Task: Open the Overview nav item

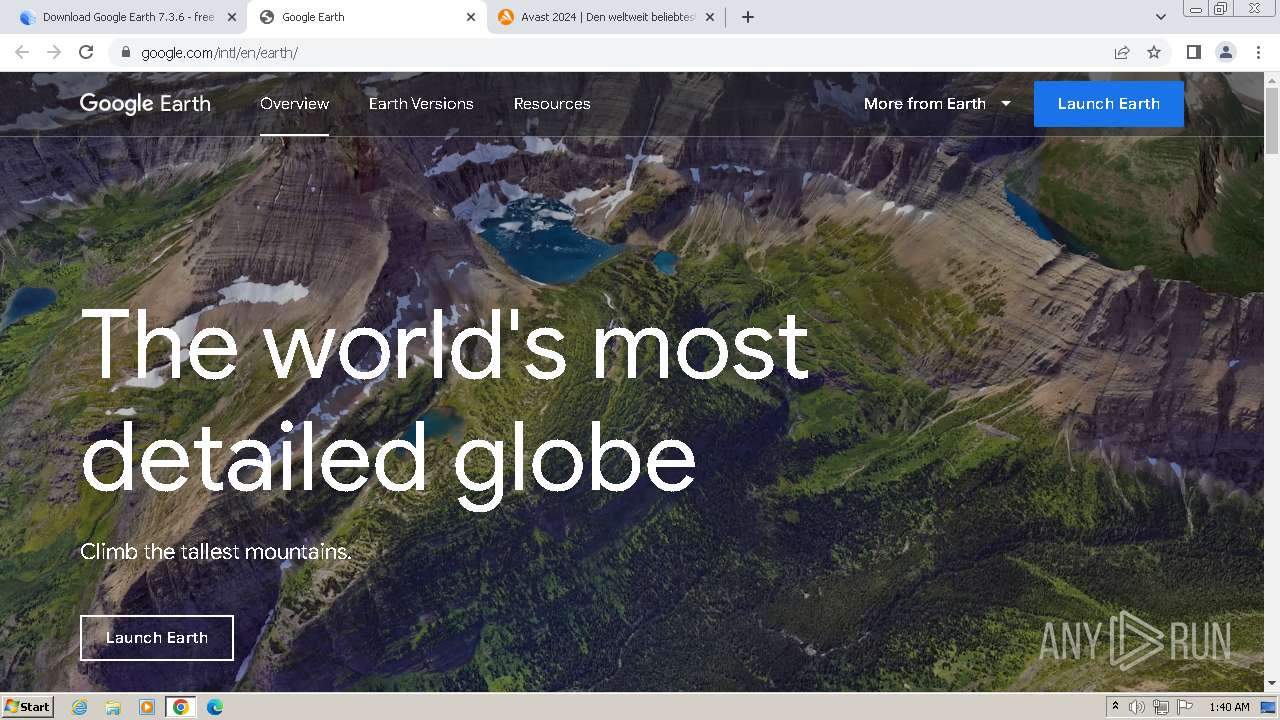Action: [294, 104]
